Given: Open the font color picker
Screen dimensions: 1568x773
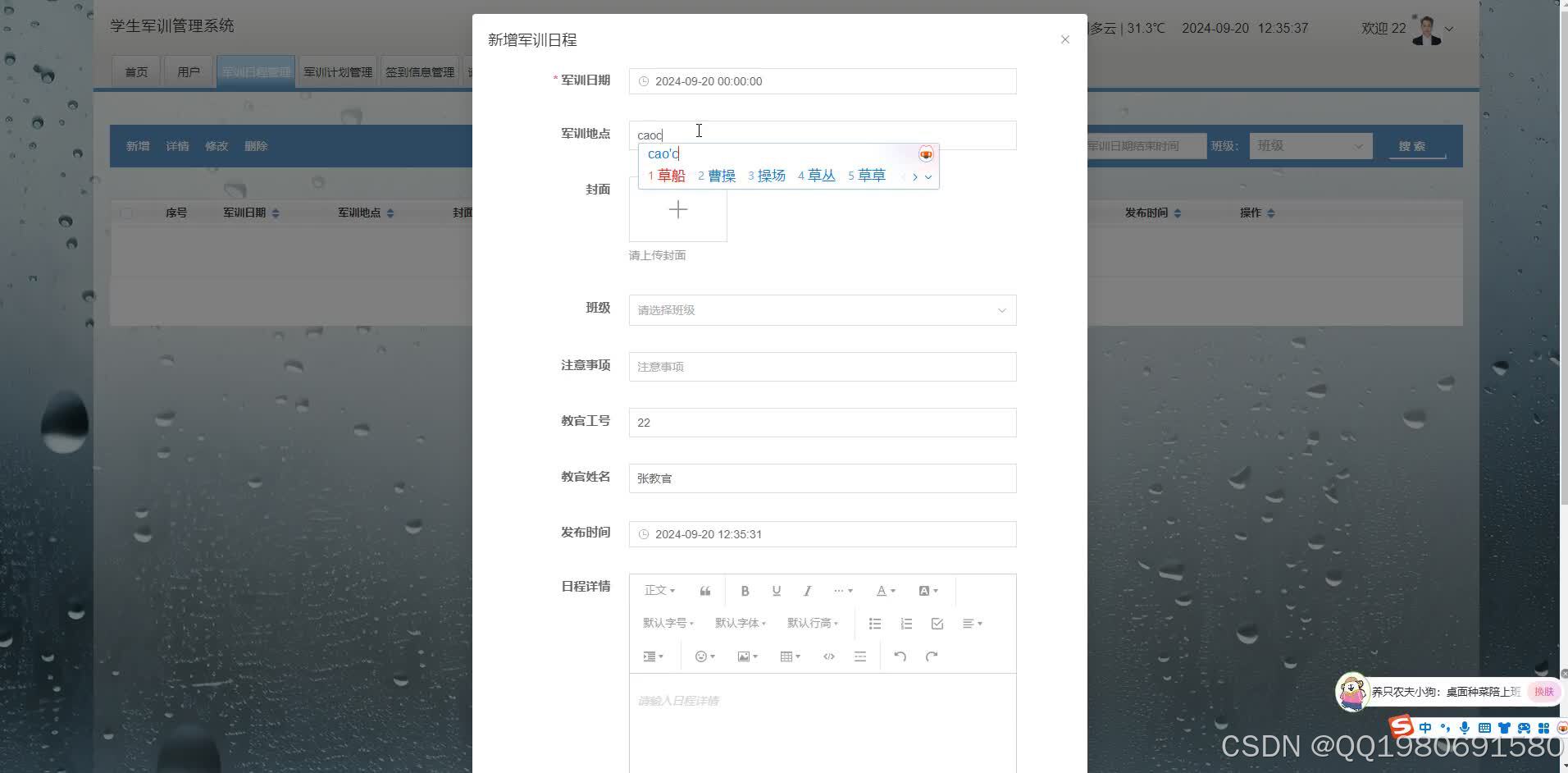Looking at the screenshot, I should point(882,590).
